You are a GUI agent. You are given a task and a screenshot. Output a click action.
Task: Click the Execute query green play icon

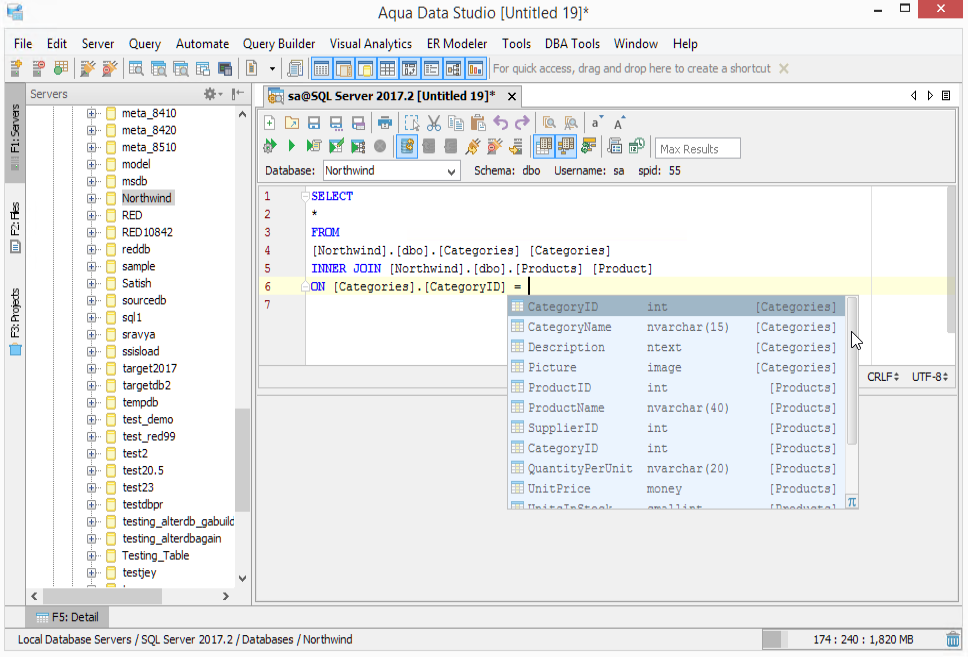291,147
